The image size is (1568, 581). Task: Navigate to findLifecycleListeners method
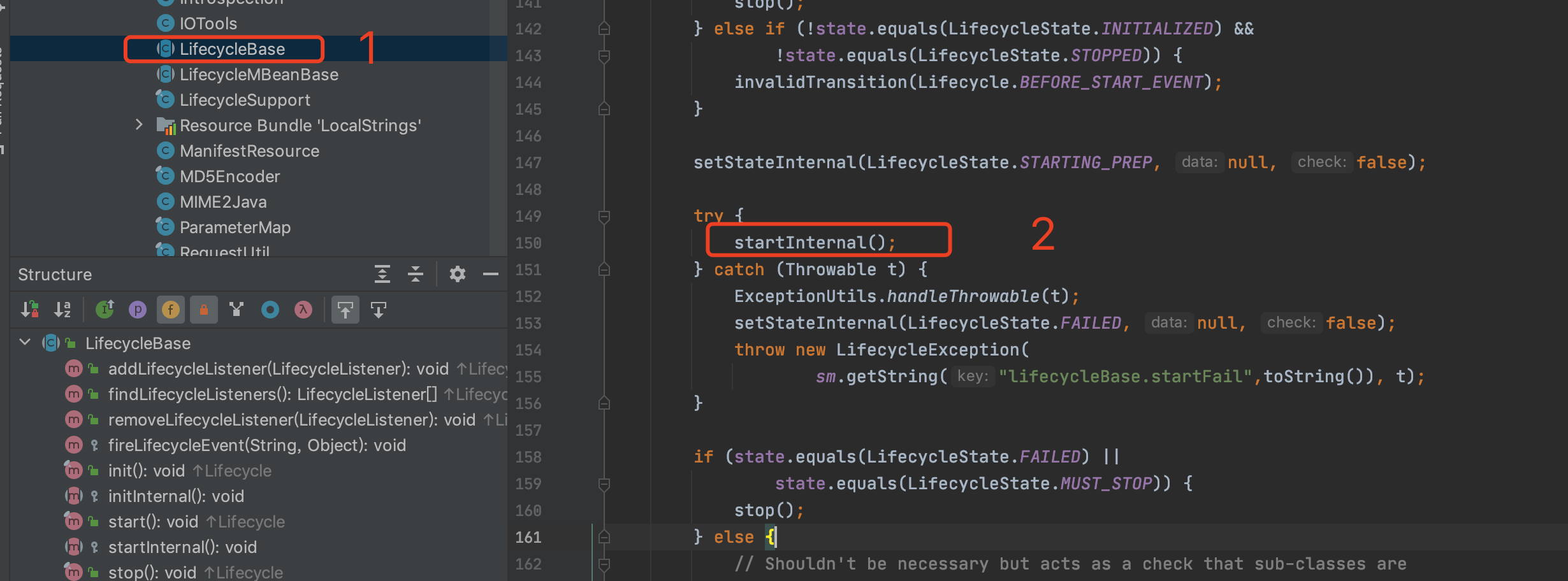point(273,394)
